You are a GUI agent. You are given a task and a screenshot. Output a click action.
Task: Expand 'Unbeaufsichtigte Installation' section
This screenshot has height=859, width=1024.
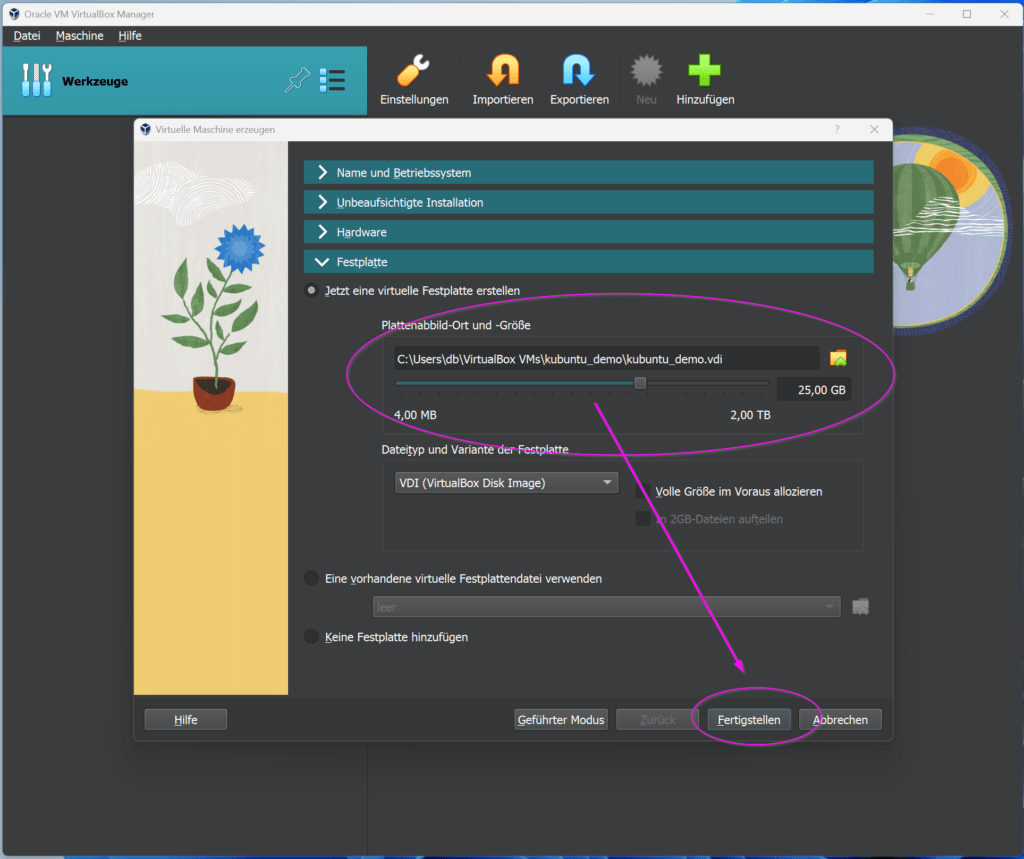tap(588, 203)
